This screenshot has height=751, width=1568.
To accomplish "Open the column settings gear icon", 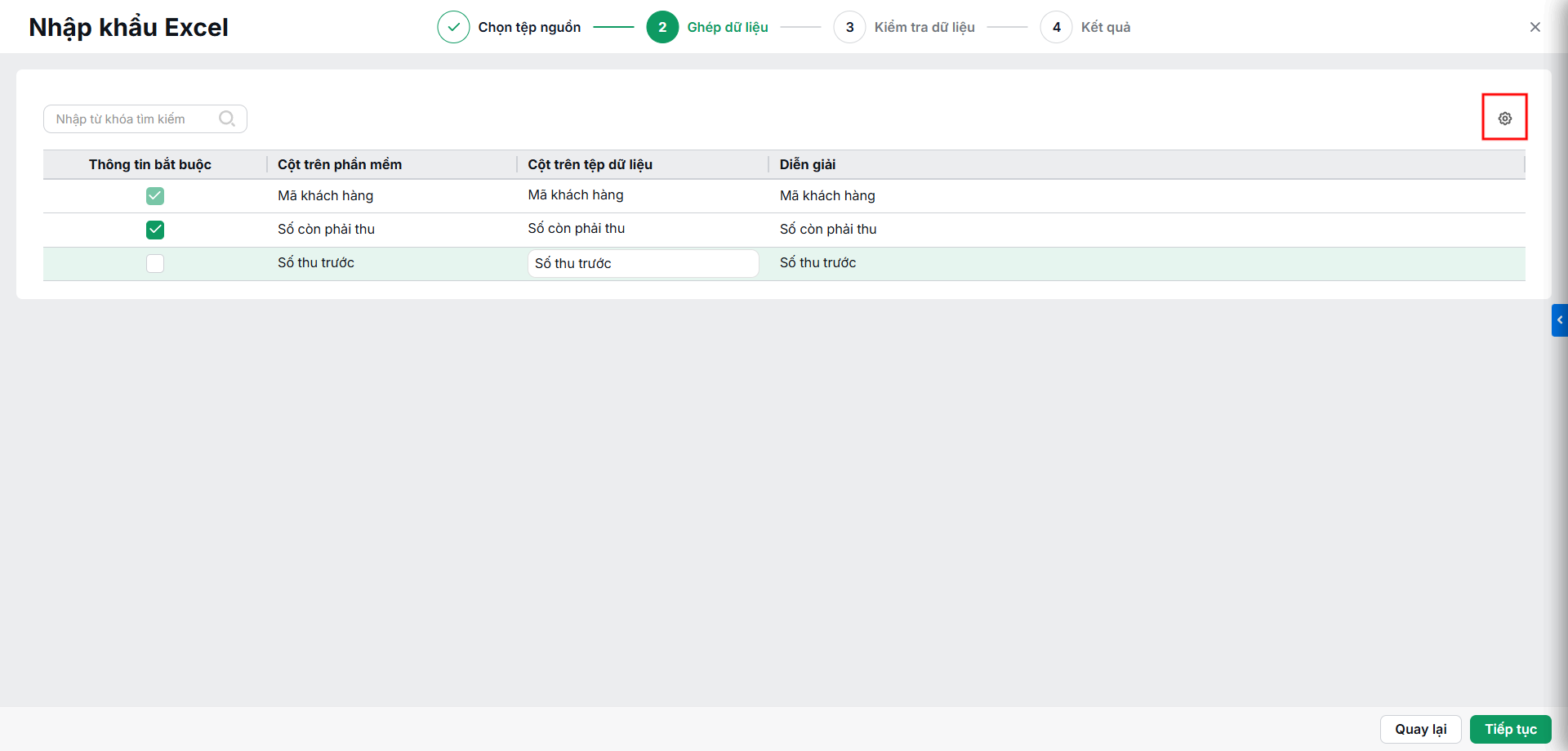I will tap(1504, 118).
